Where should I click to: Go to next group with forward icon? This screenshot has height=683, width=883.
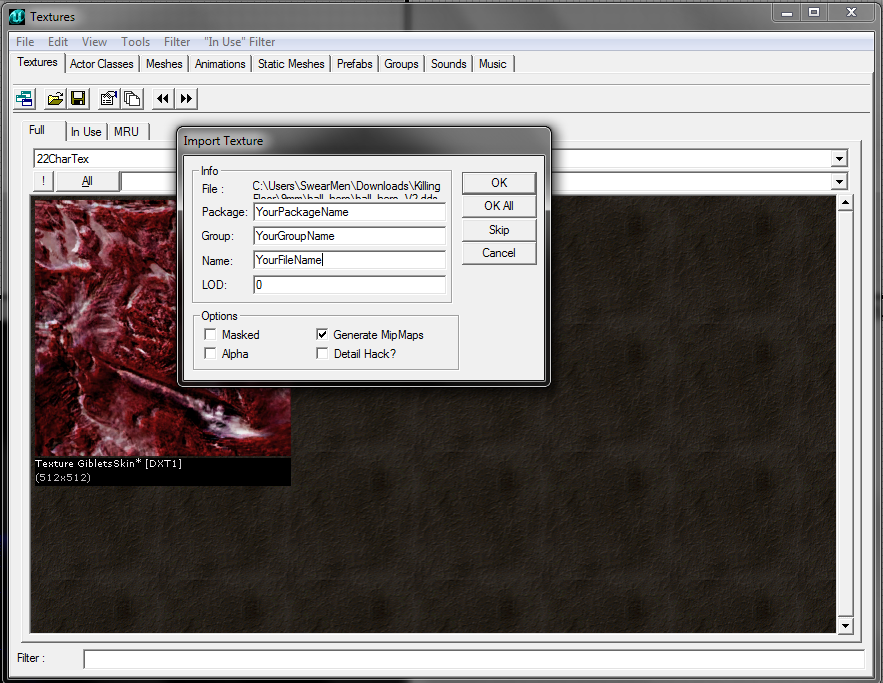[186, 99]
